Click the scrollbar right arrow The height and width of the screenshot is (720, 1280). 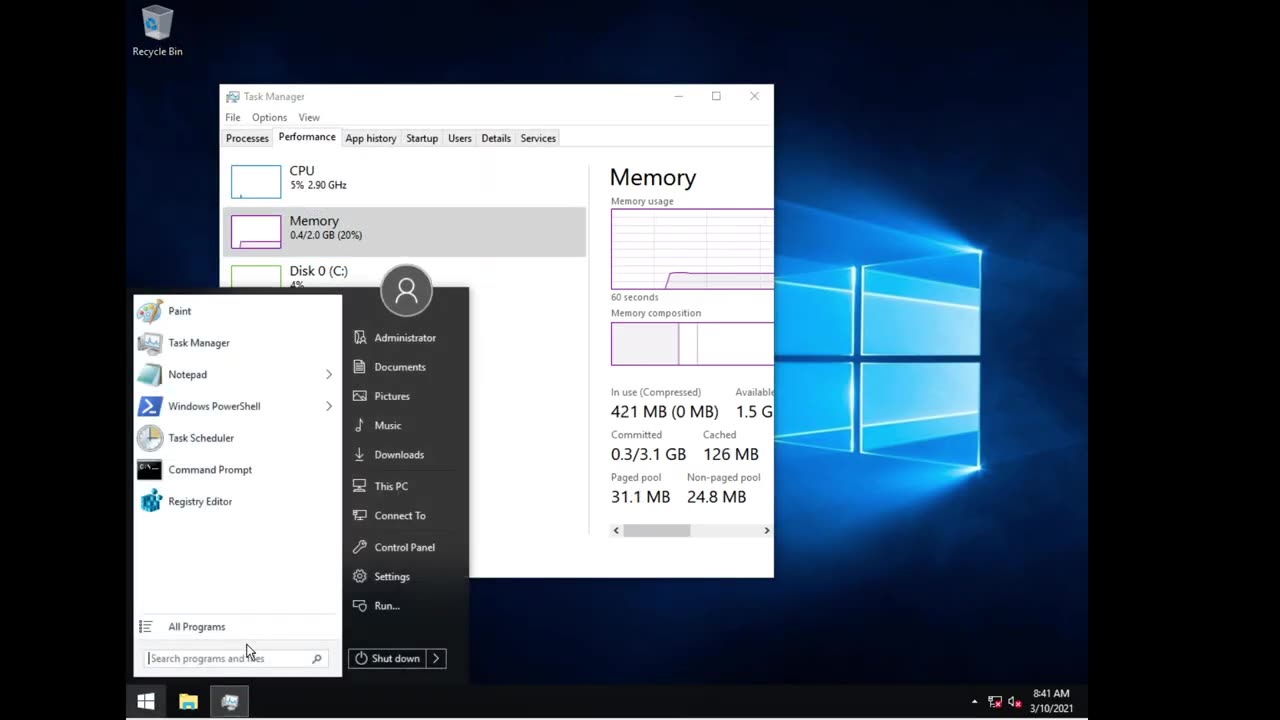(x=767, y=530)
